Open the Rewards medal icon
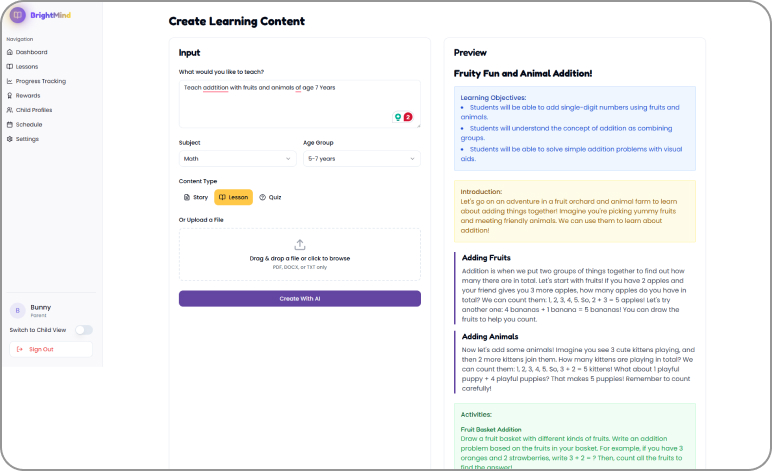Image resolution: width=772 pixels, height=471 pixels. tap(9, 95)
